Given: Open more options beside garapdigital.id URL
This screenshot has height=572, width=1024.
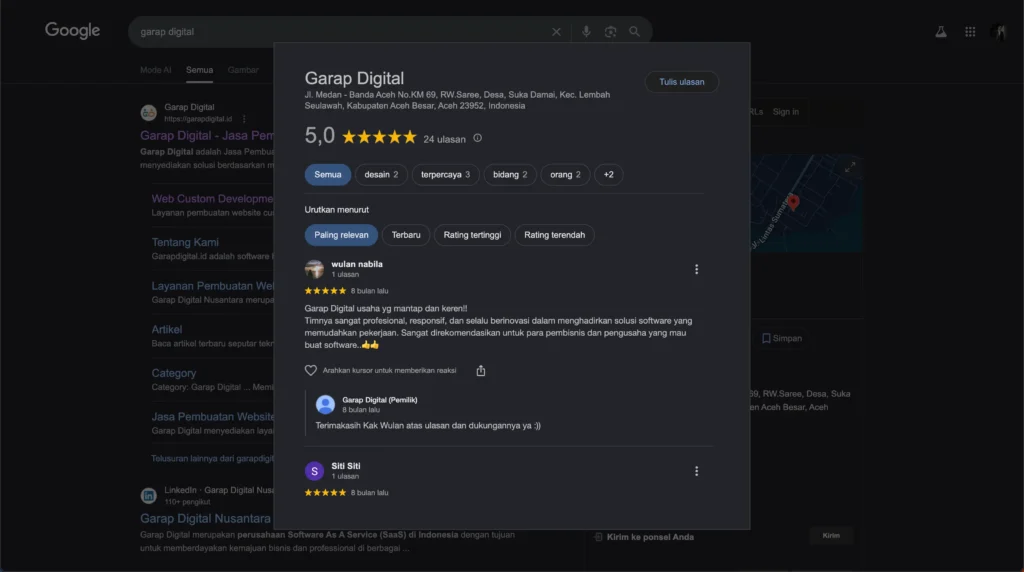Looking at the screenshot, I should coord(244,119).
